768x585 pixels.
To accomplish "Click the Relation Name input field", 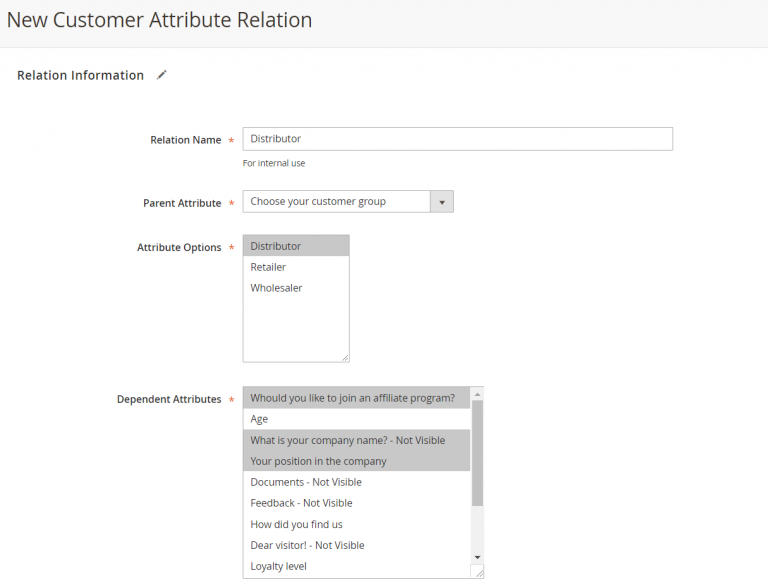I will [457, 139].
